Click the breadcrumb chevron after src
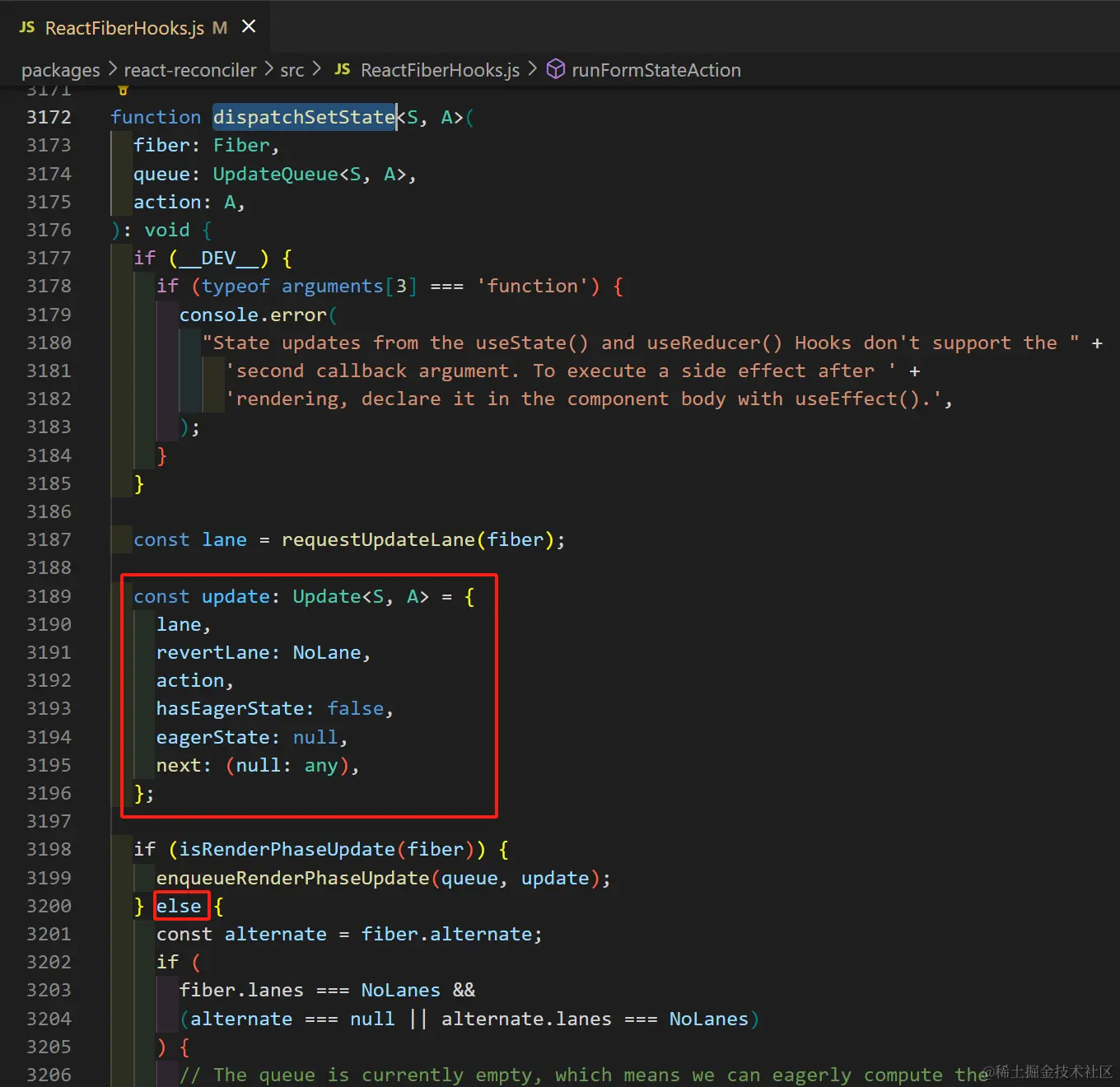This screenshot has width=1120, height=1087. 316,69
